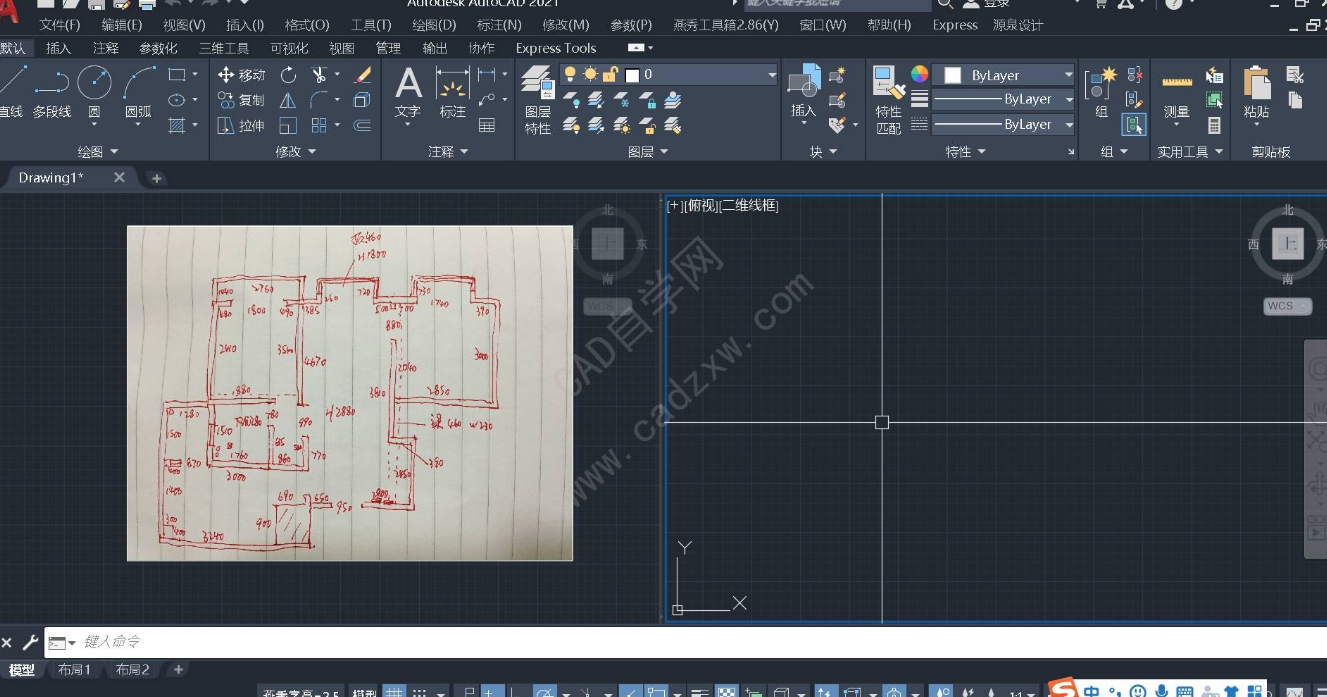
Task: Click the Stretch (拉伸) tool
Action: coord(241,126)
